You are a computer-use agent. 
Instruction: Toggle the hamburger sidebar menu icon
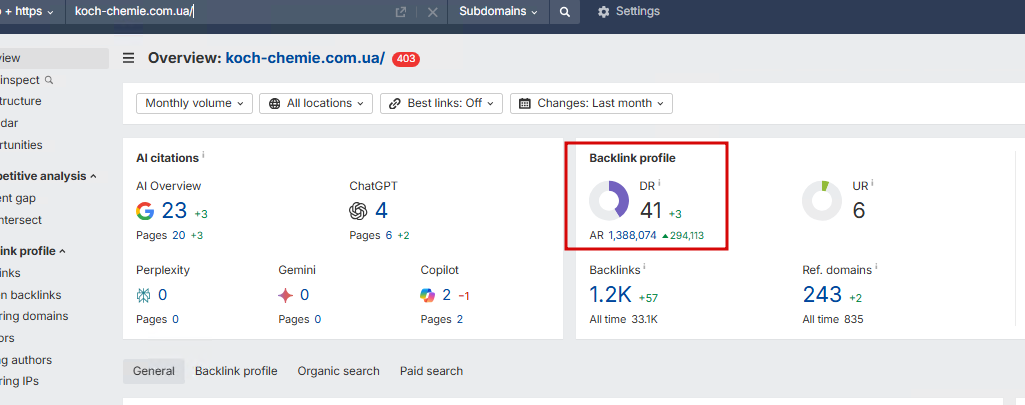point(128,58)
